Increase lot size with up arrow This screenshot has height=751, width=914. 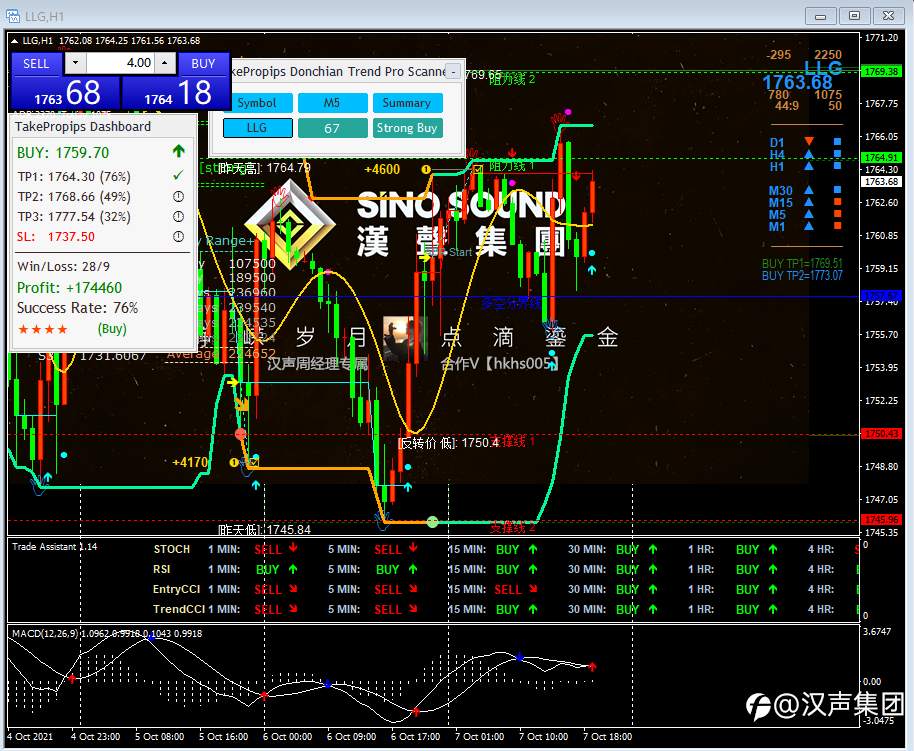click(165, 63)
